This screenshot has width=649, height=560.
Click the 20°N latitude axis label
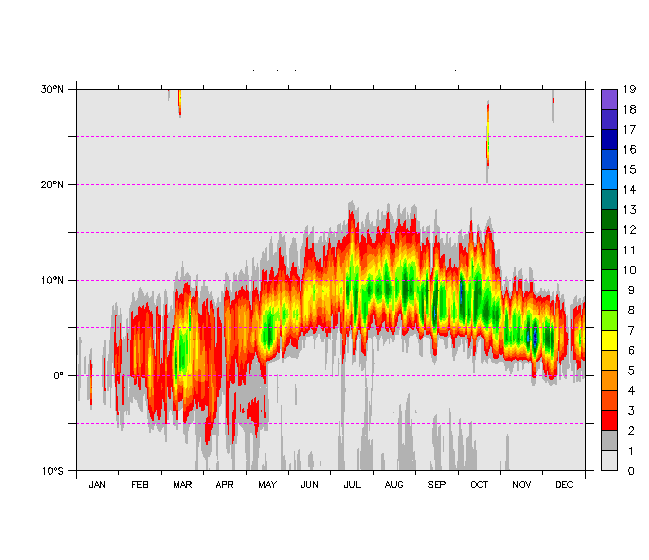[x=52, y=185]
